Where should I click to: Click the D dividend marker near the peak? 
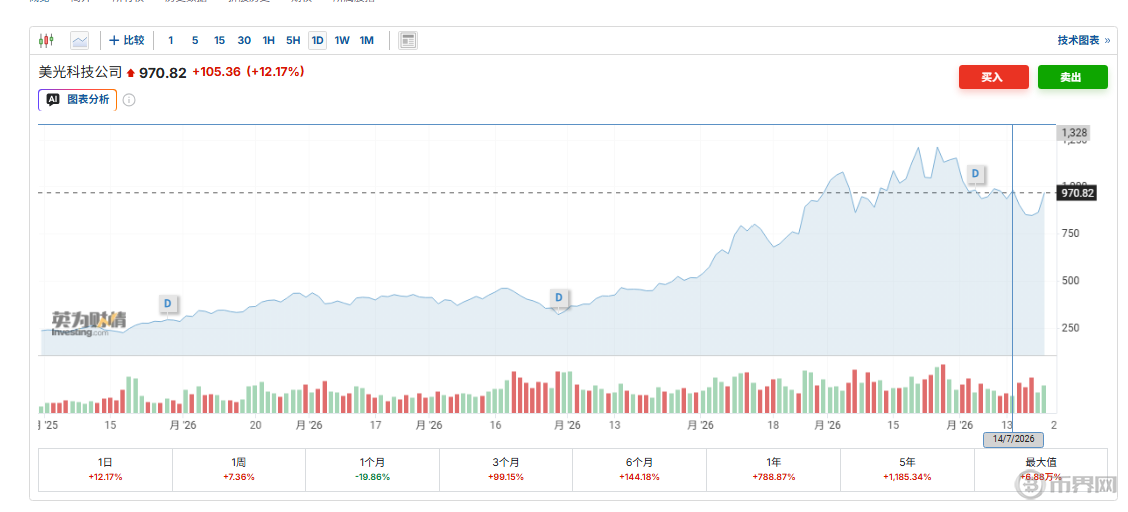tap(975, 173)
